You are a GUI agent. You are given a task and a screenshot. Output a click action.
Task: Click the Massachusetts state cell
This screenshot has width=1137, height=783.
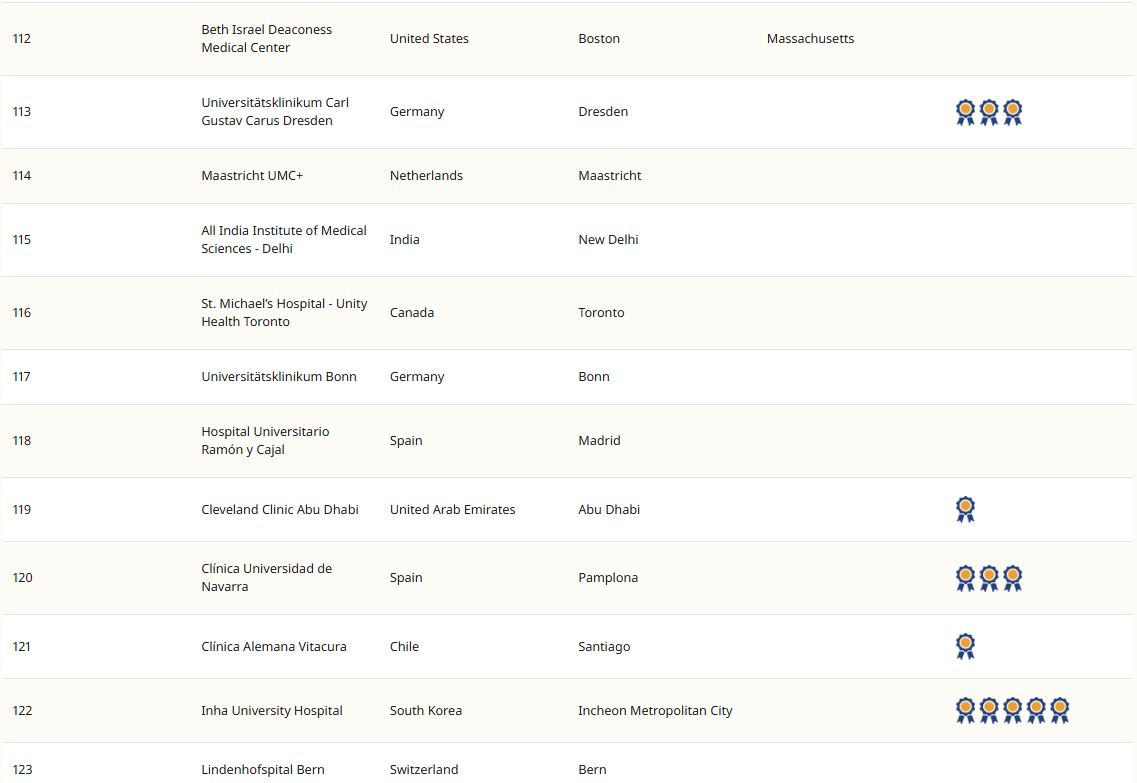810,39
